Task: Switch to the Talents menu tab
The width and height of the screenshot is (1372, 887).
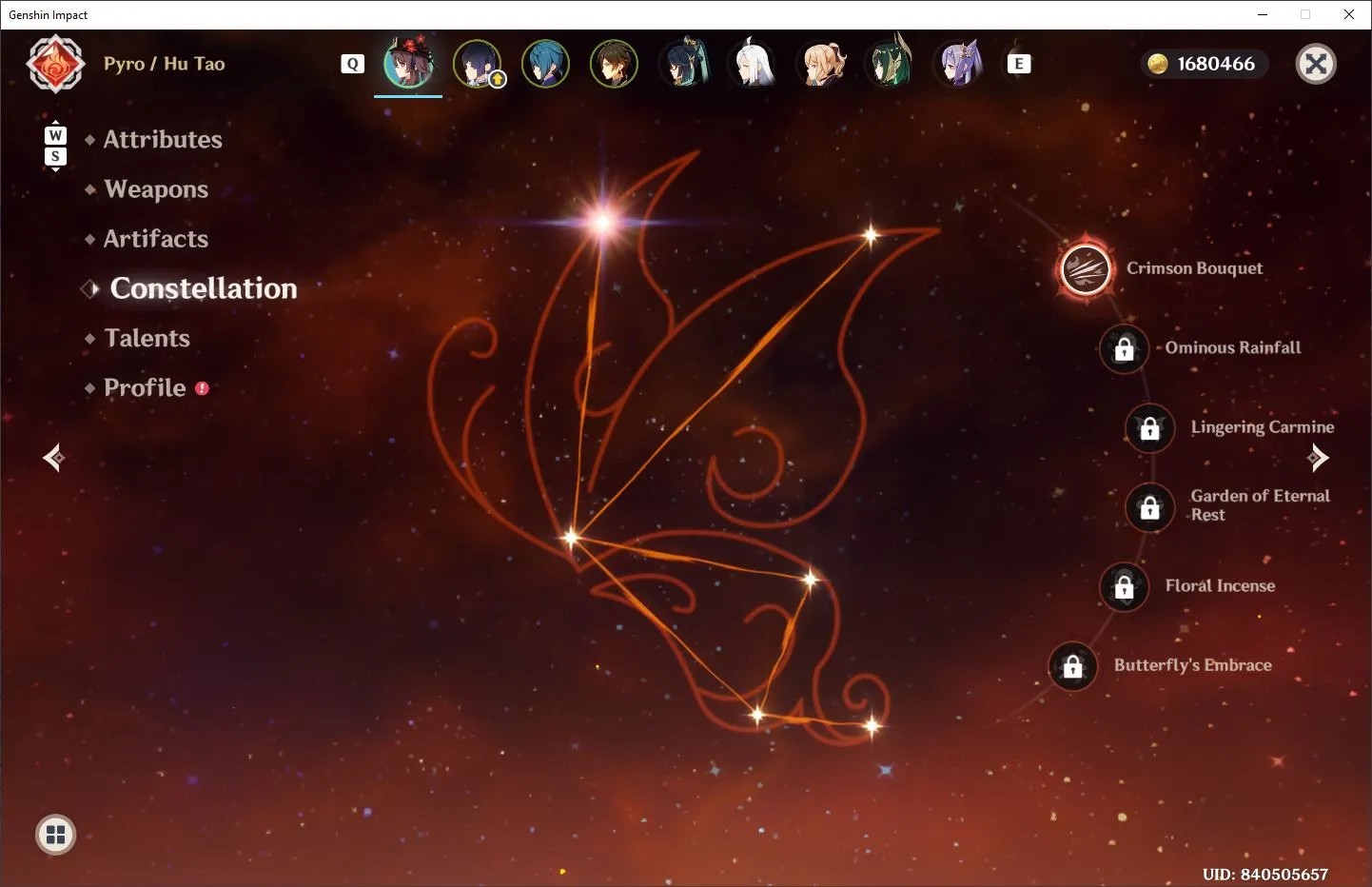Action: click(147, 339)
